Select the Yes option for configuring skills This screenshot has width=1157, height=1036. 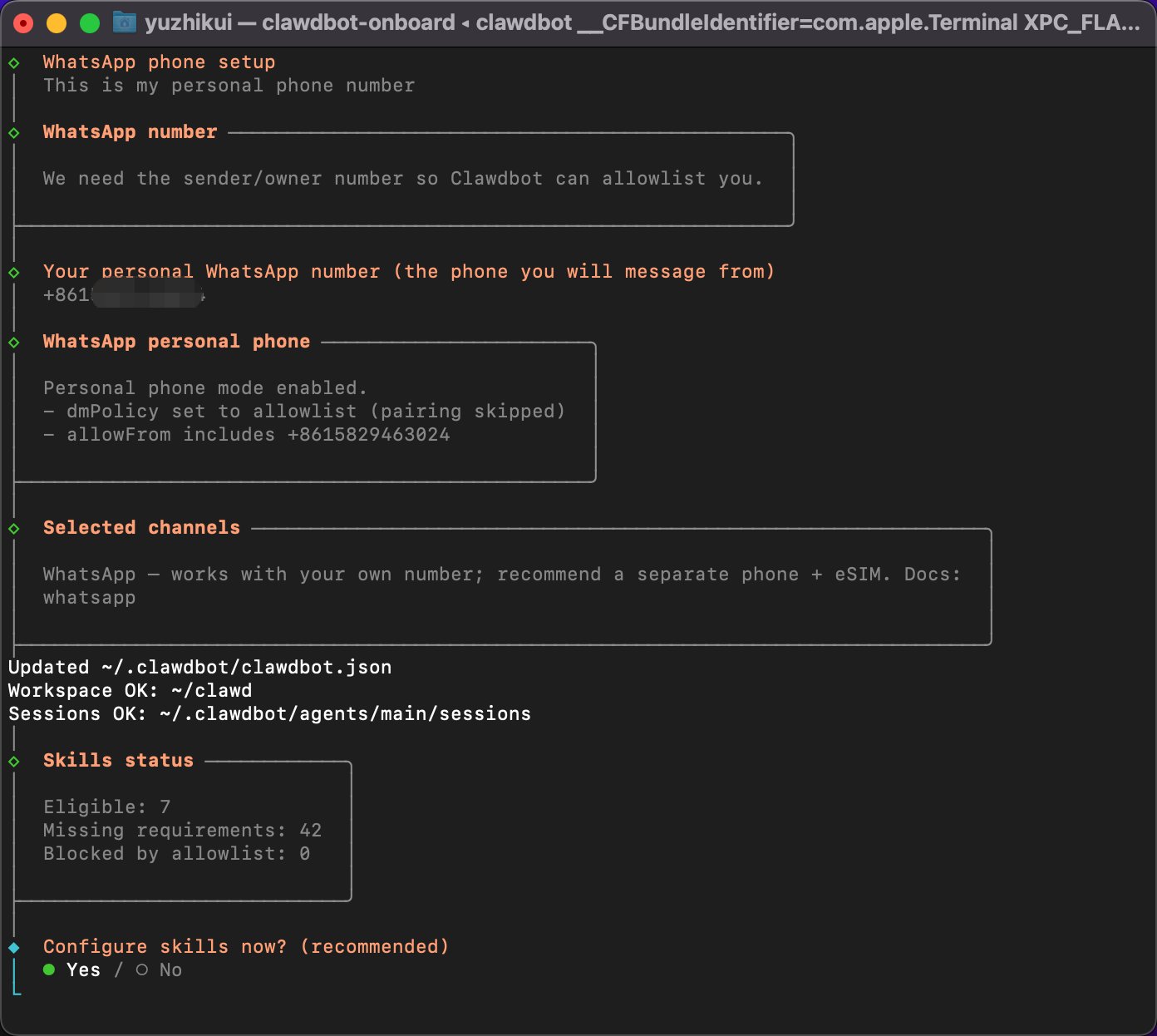coord(71,969)
